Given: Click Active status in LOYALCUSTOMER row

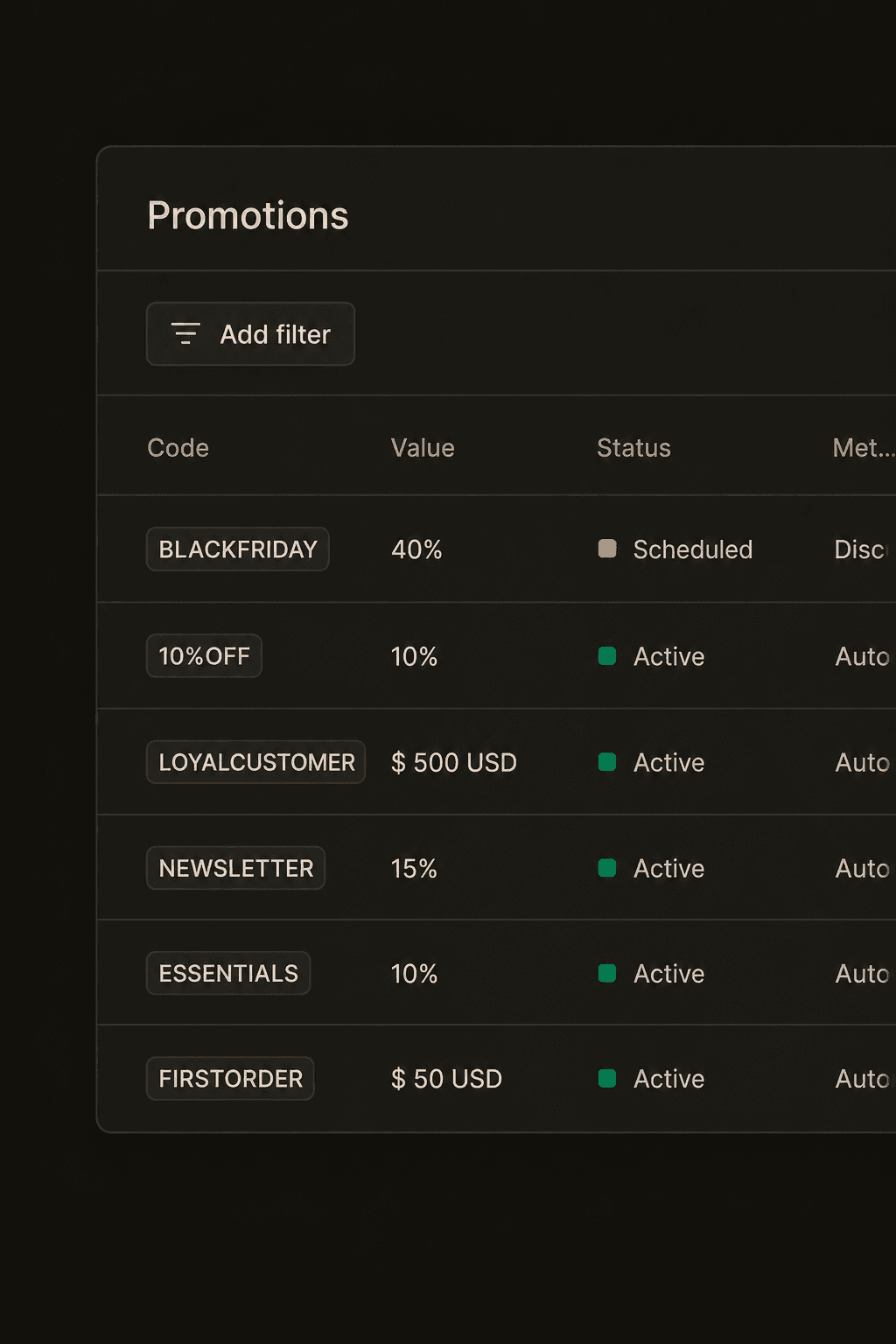Looking at the screenshot, I should tap(669, 763).
